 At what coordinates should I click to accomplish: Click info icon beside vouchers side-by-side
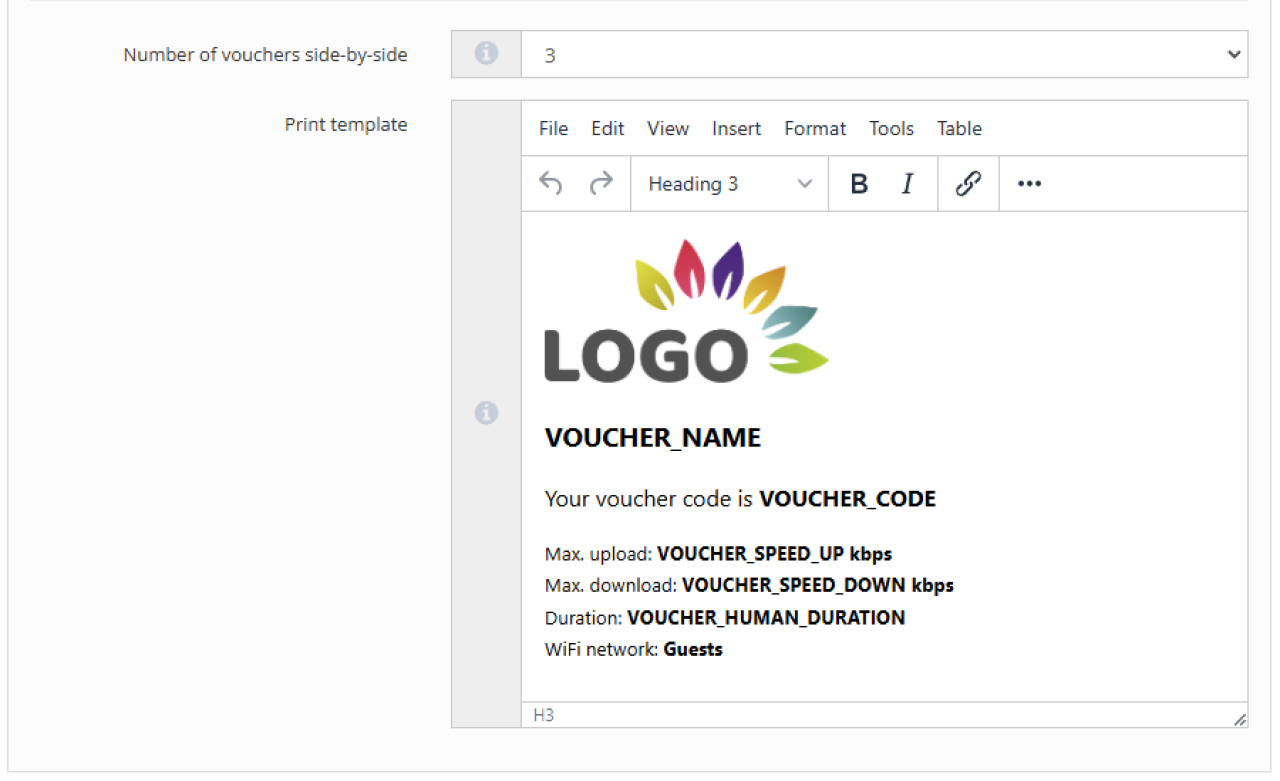pyautogui.click(x=486, y=54)
